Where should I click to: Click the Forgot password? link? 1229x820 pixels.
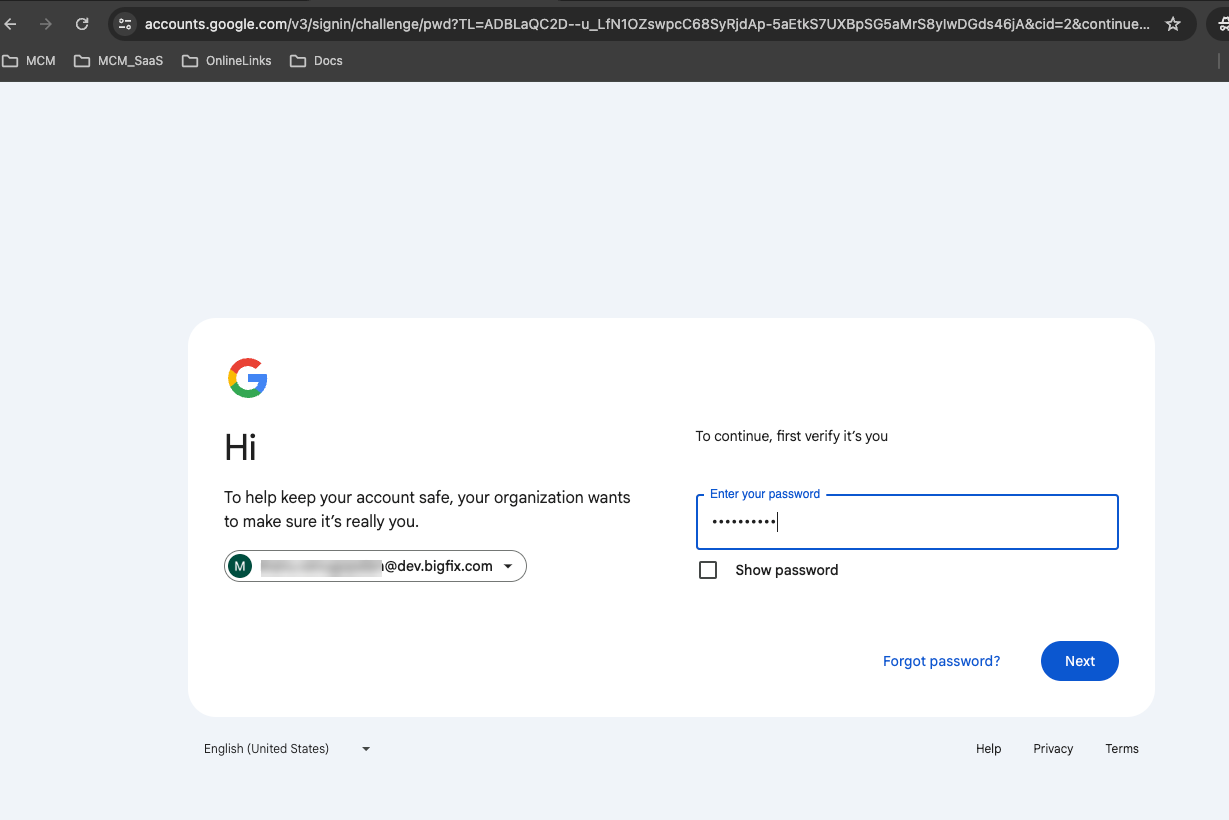(x=941, y=661)
